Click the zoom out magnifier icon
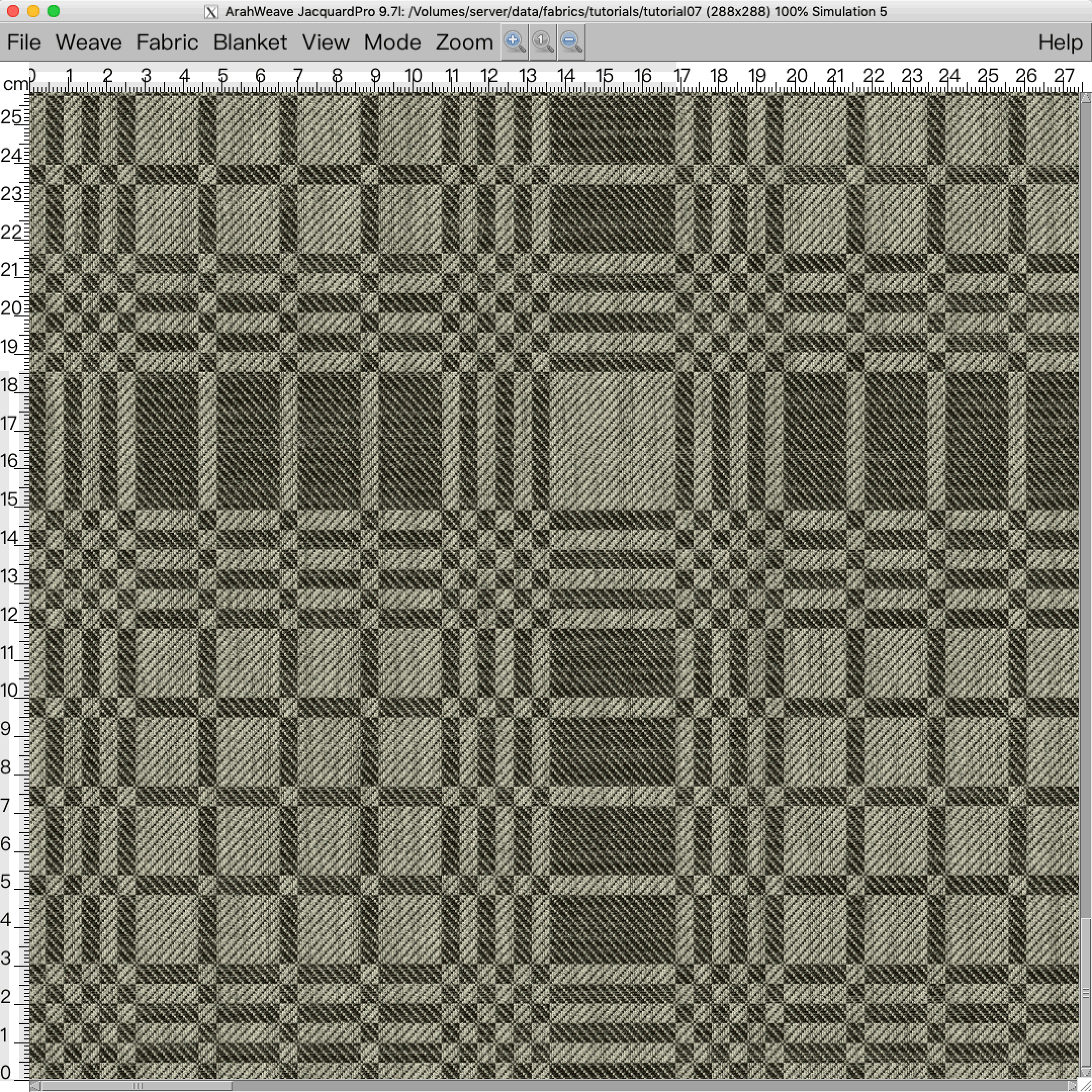The width and height of the screenshot is (1092, 1092). [x=571, y=42]
